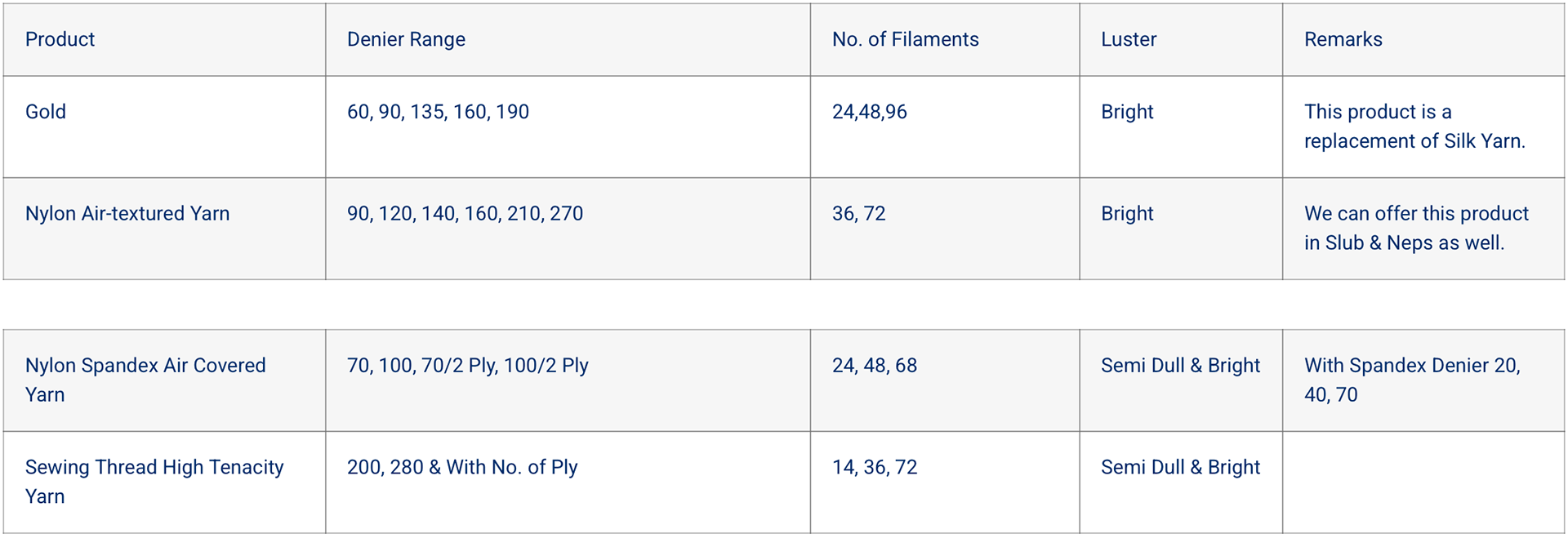Select the Nylon Spandex Air Covered Yarn cell

[x=145, y=380]
